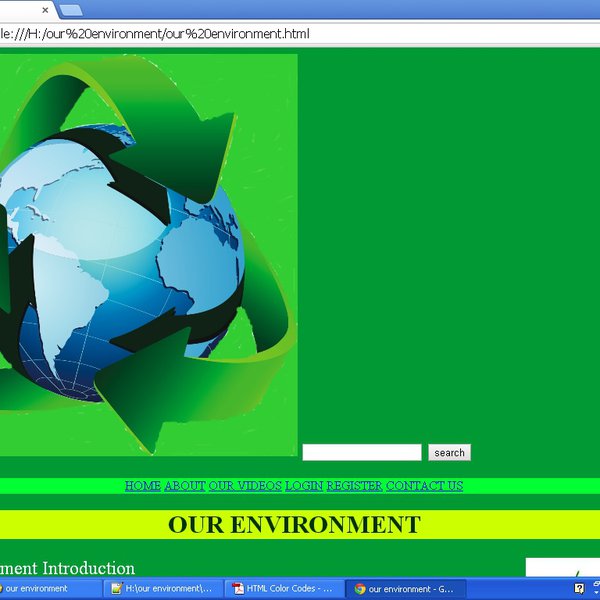600x600 pixels.
Task: Open the REGISTER link
Action: (x=354, y=486)
